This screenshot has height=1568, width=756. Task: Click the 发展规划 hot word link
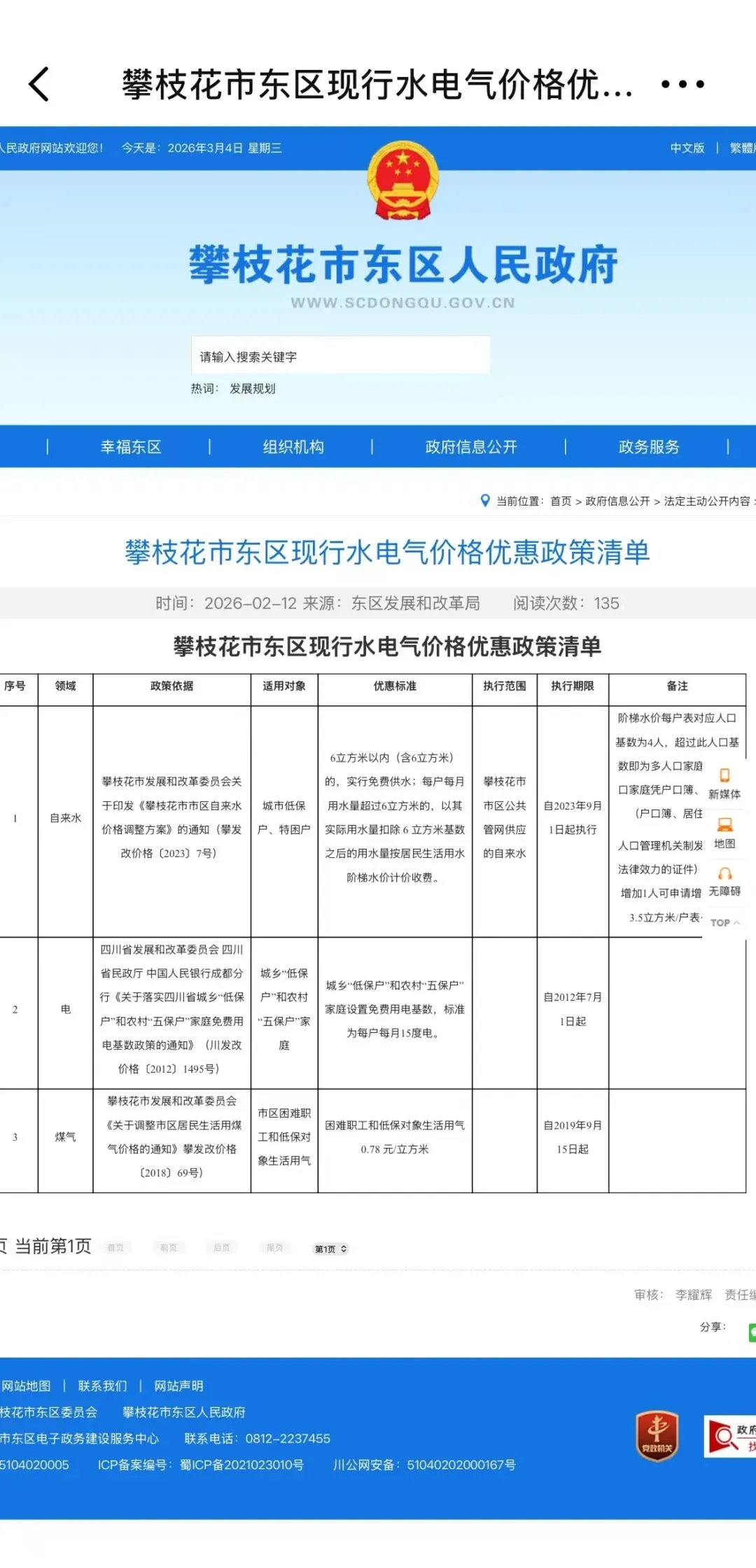point(252,389)
